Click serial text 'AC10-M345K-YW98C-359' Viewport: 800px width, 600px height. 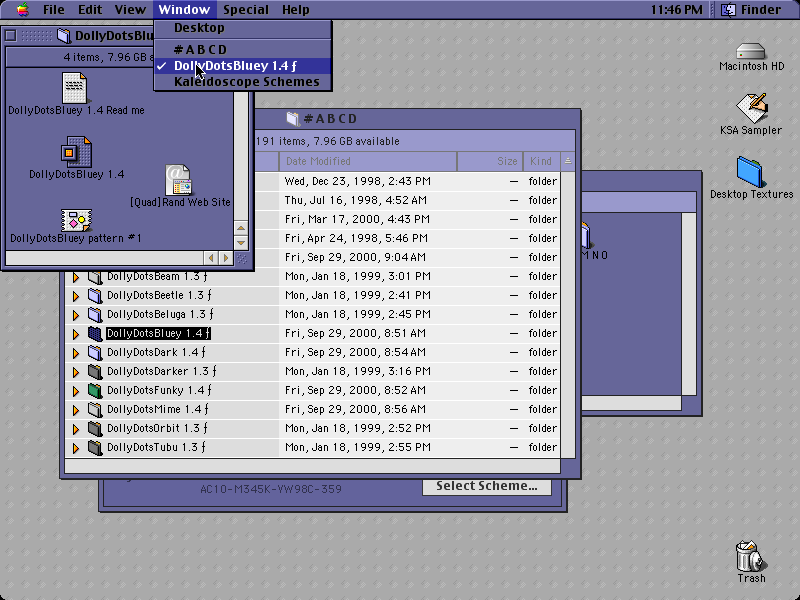click(271, 489)
